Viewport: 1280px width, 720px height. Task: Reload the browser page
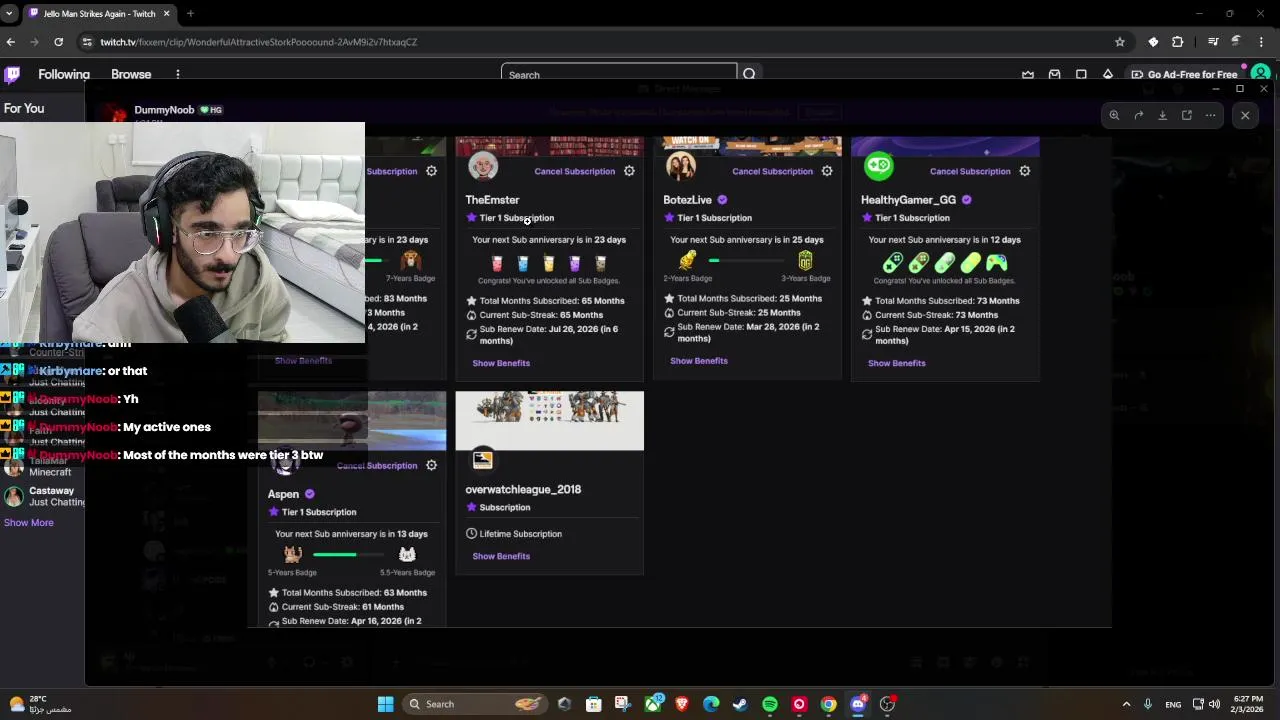(x=59, y=42)
